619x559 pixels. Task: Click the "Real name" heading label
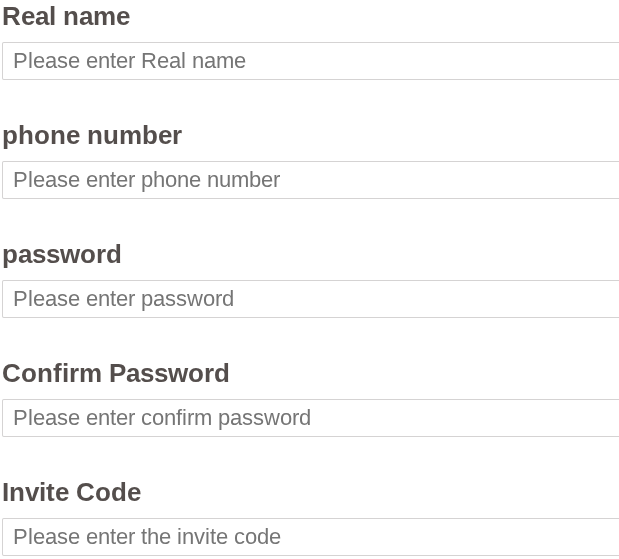click(x=66, y=17)
